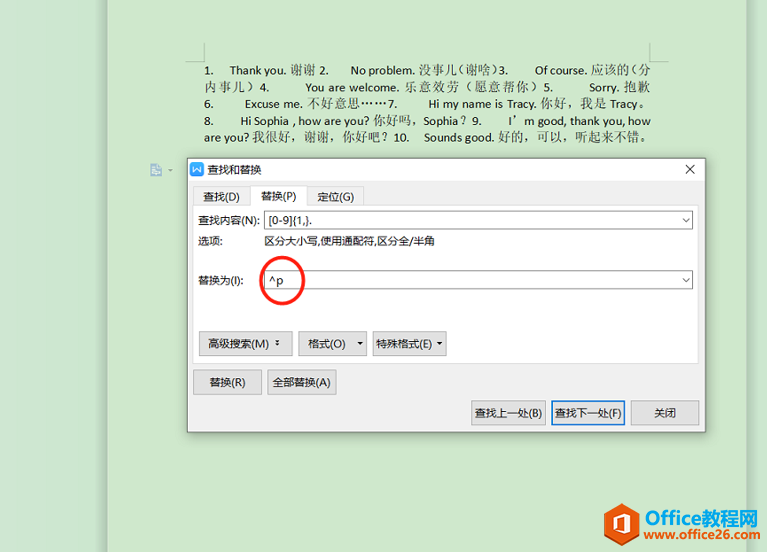Open the 定位(G) tab

335,197
